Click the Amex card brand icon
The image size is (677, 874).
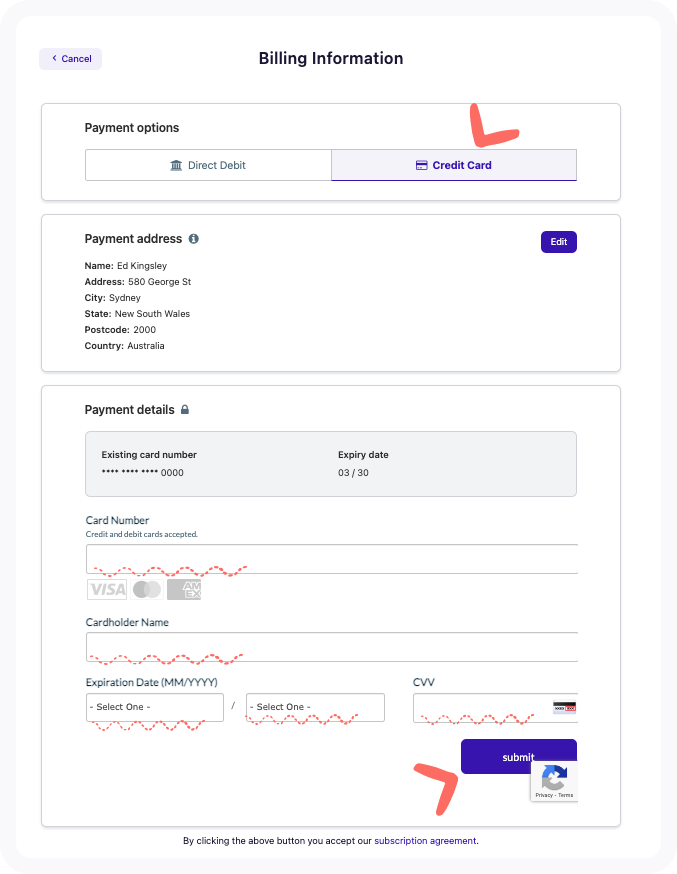pyautogui.click(x=184, y=588)
